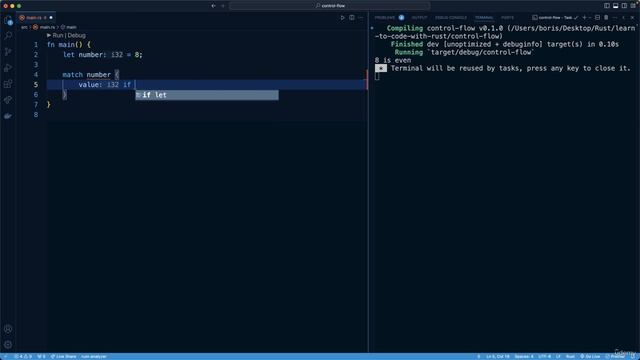Viewport: 640px width, 360px height.
Task: Accept the 'if let' autocomplete suggestion
Action: point(207,95)
